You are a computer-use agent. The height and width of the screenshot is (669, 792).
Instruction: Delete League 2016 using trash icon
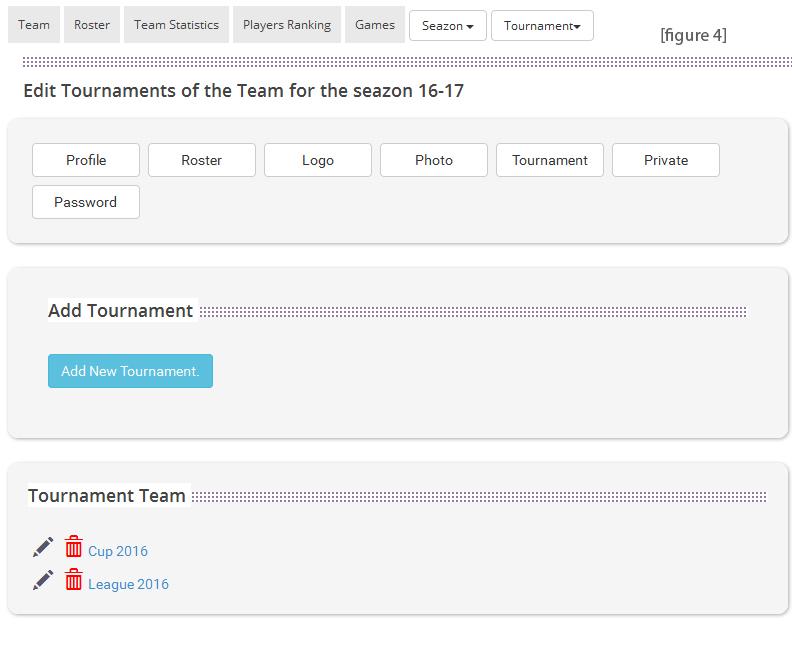74,580
